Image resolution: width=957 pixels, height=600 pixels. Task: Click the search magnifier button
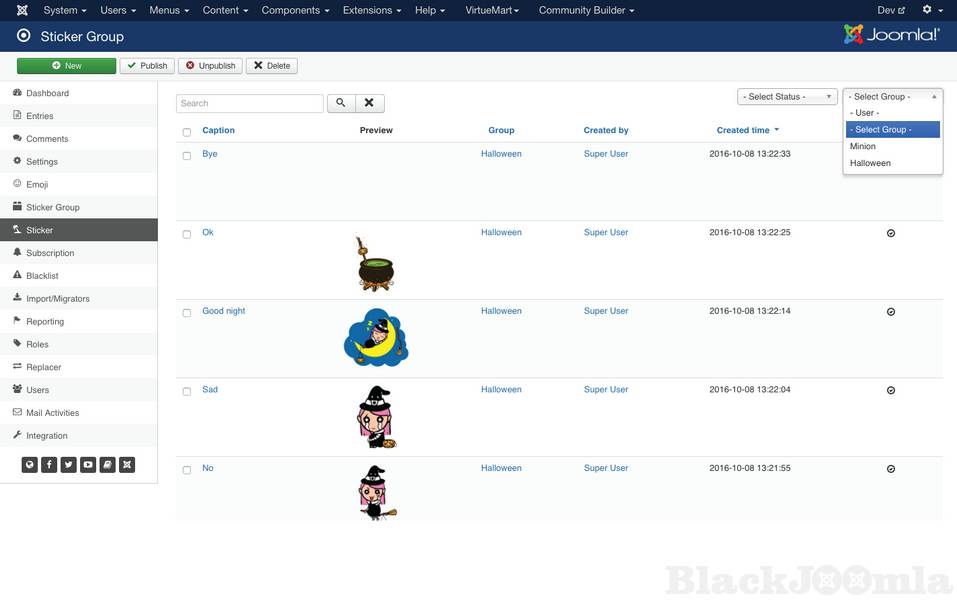[341, 103]
